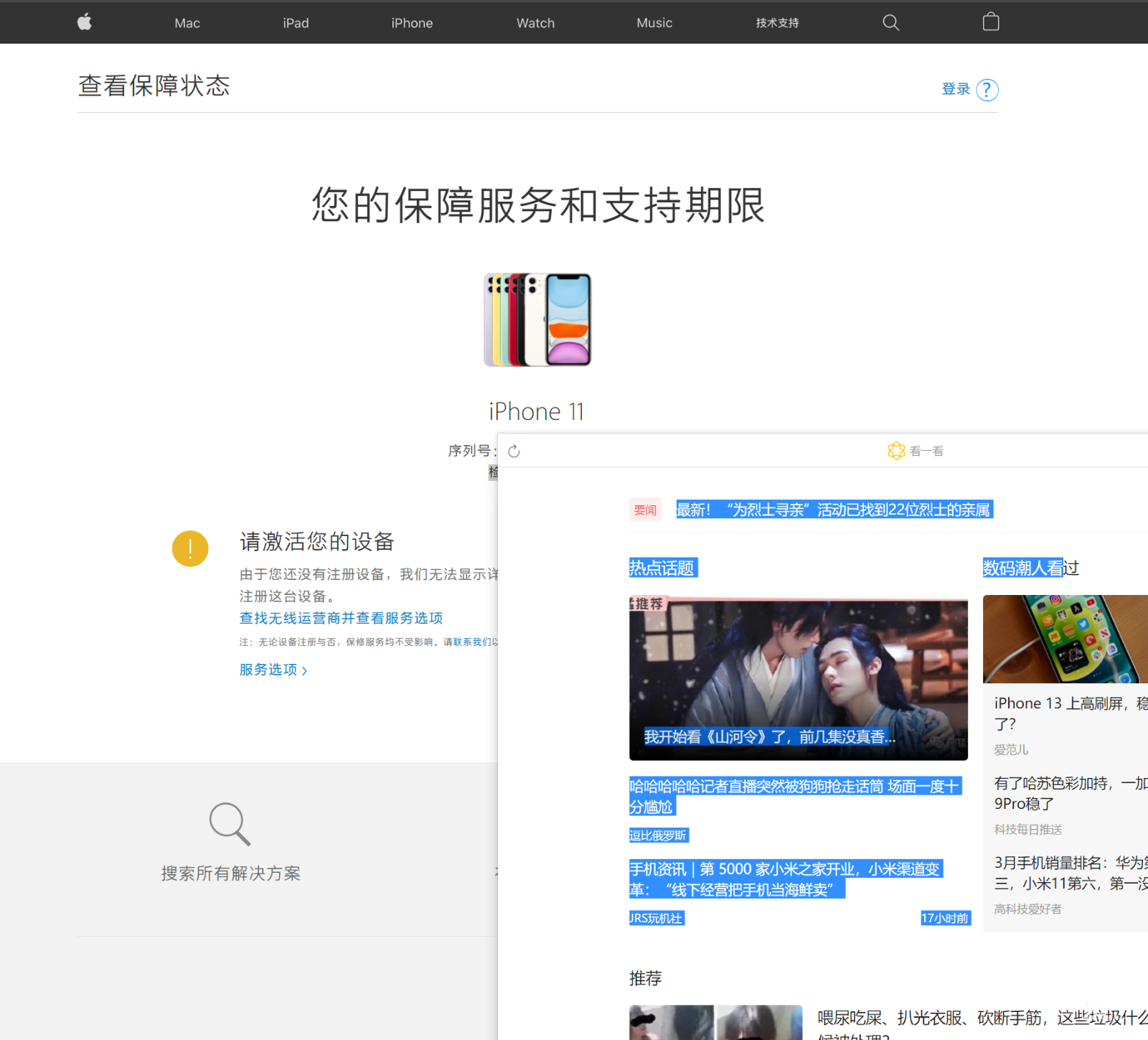Click the 逗比俄罗斯 source label
The width and height of the screenshot is (1148, 1040).
pos(659,835)
